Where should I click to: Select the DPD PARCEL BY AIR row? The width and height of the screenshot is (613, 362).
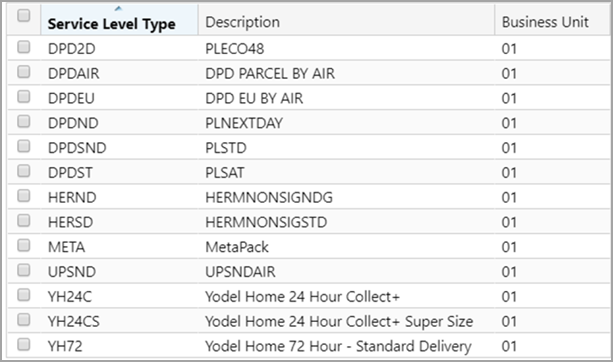point(308,73)
